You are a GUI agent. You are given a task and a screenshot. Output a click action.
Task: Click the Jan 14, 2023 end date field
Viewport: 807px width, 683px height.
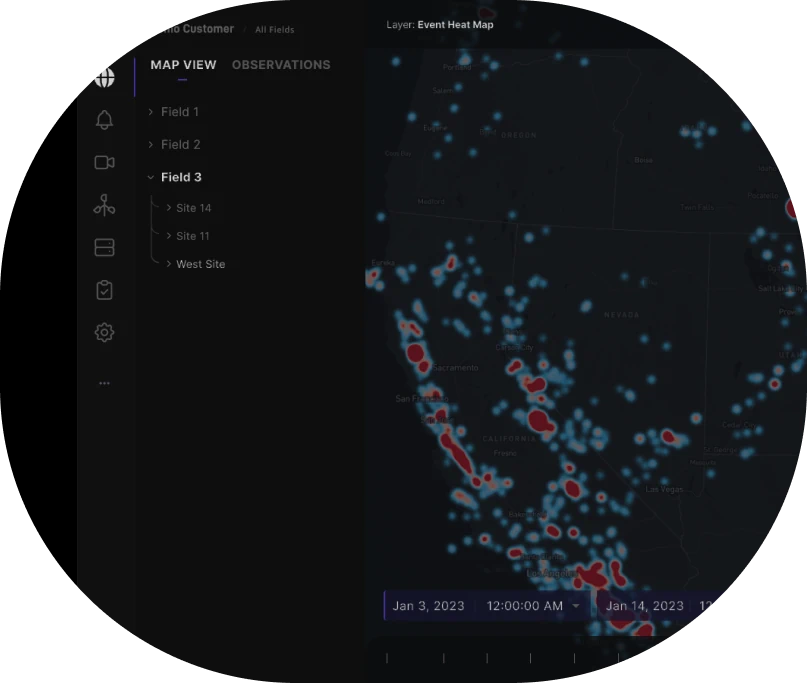point(644,606)
